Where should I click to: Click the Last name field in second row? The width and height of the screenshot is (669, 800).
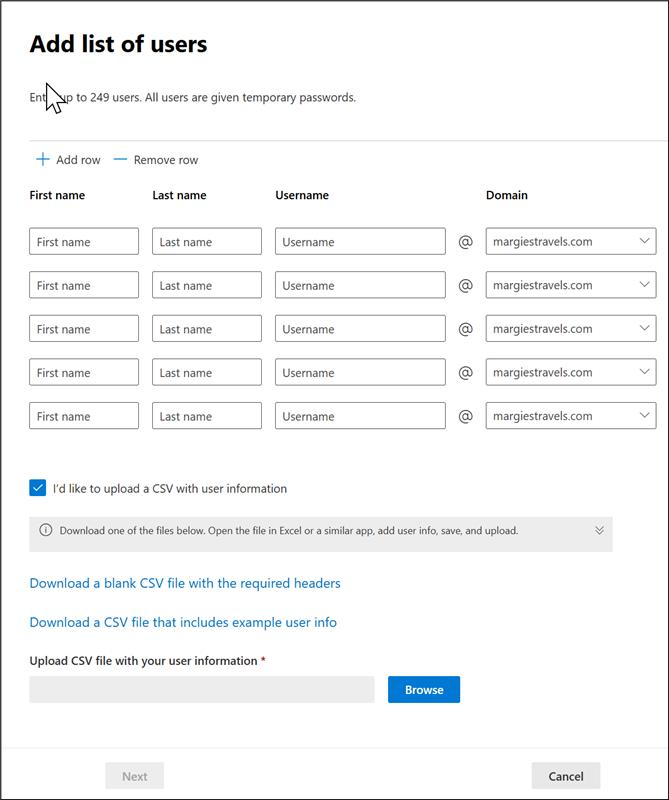(207, 286)
